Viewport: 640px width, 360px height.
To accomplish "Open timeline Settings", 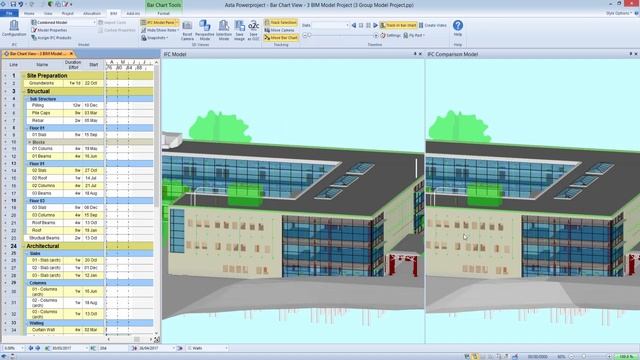I will click(x=390, y=36).
